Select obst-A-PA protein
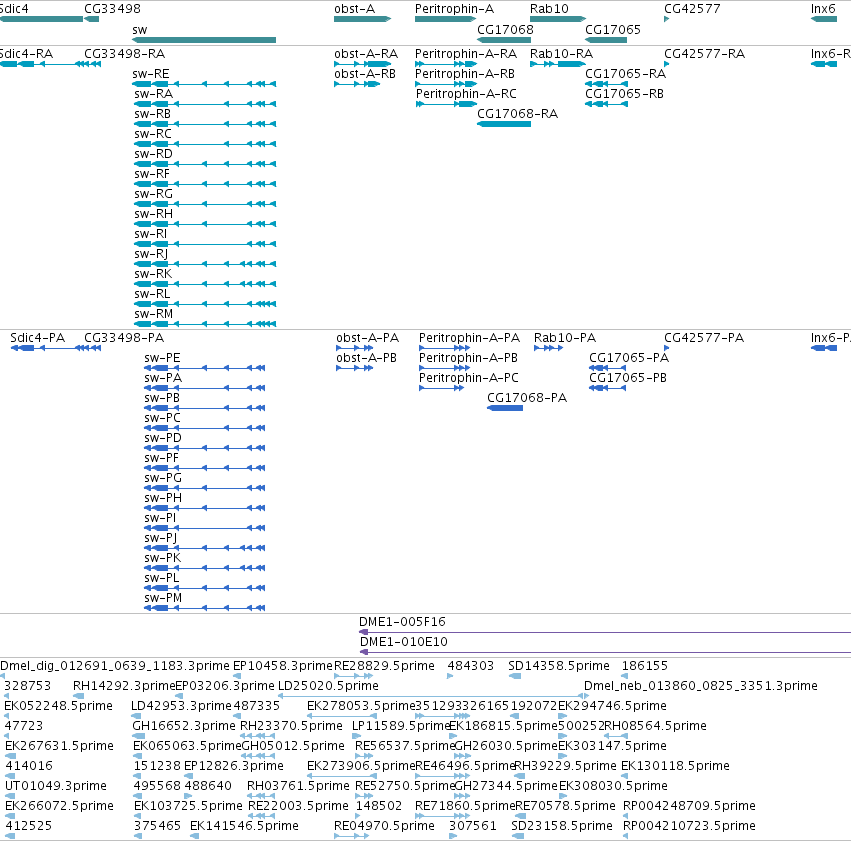 pyautogui.click(x=354, y=348)
